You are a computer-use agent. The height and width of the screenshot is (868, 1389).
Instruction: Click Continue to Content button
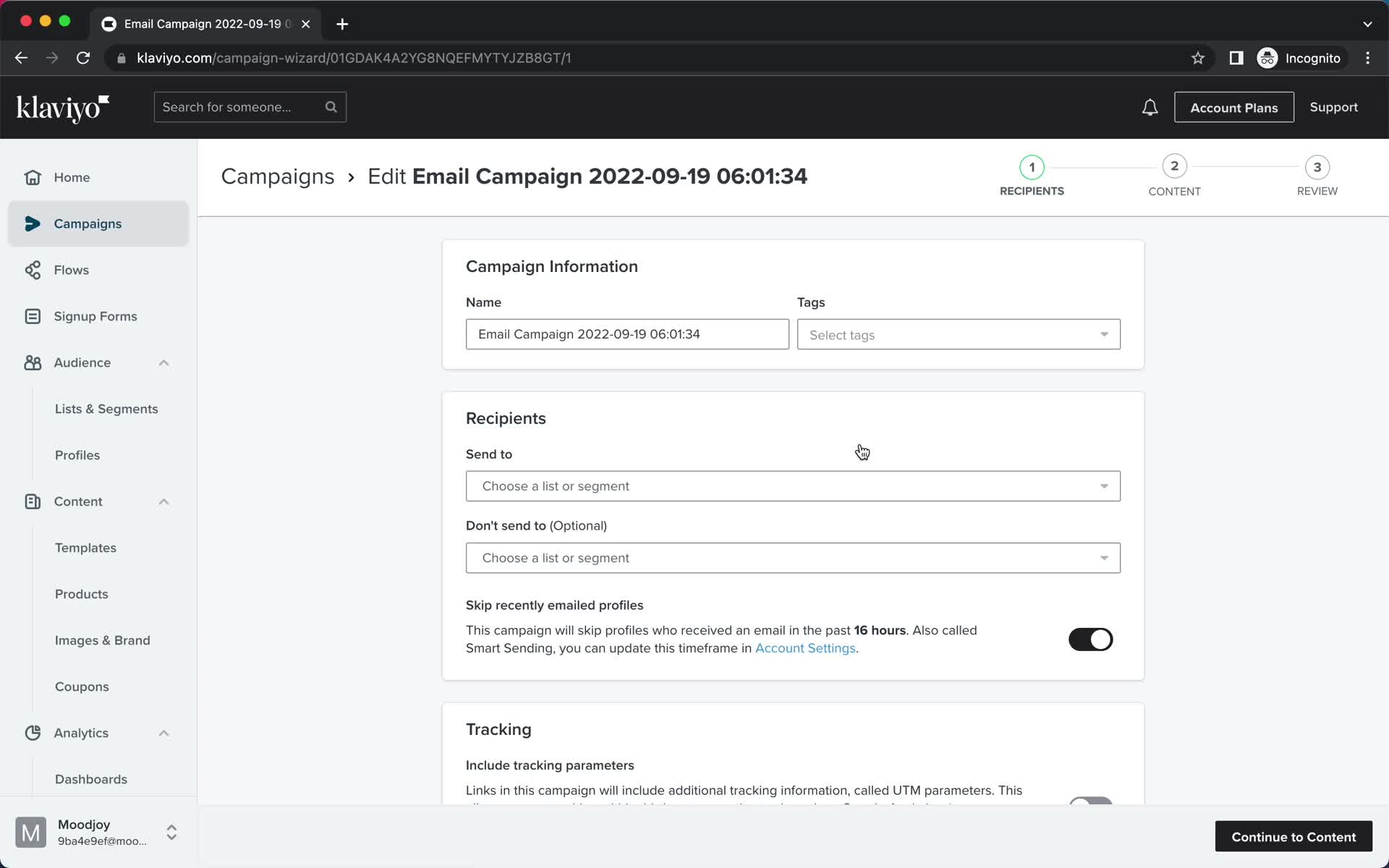coord(1294,837)
